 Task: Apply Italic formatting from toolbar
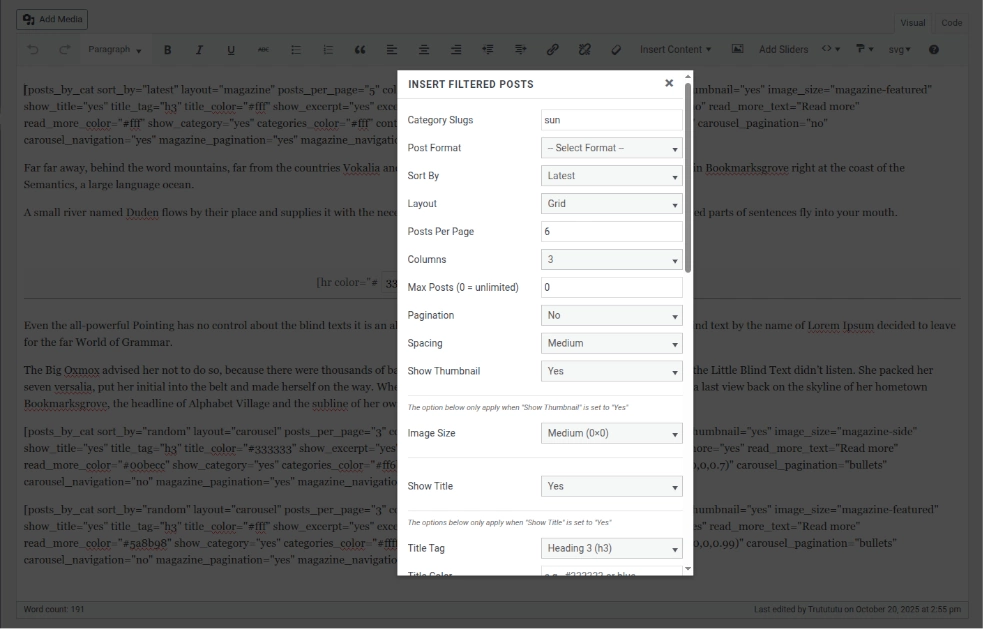[199, 49]
